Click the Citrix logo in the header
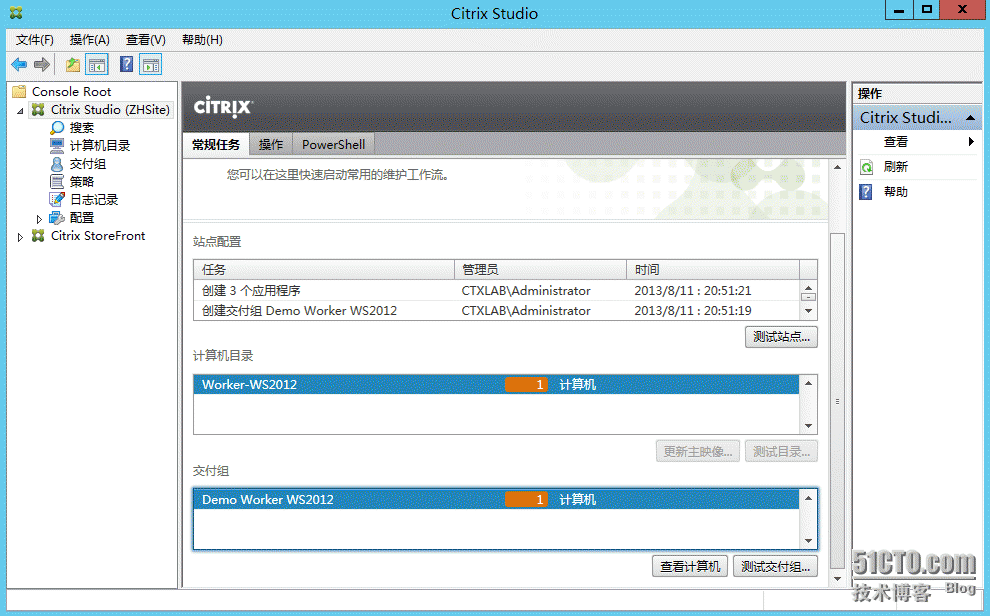 pyautogui.click(x=223, y=107)
